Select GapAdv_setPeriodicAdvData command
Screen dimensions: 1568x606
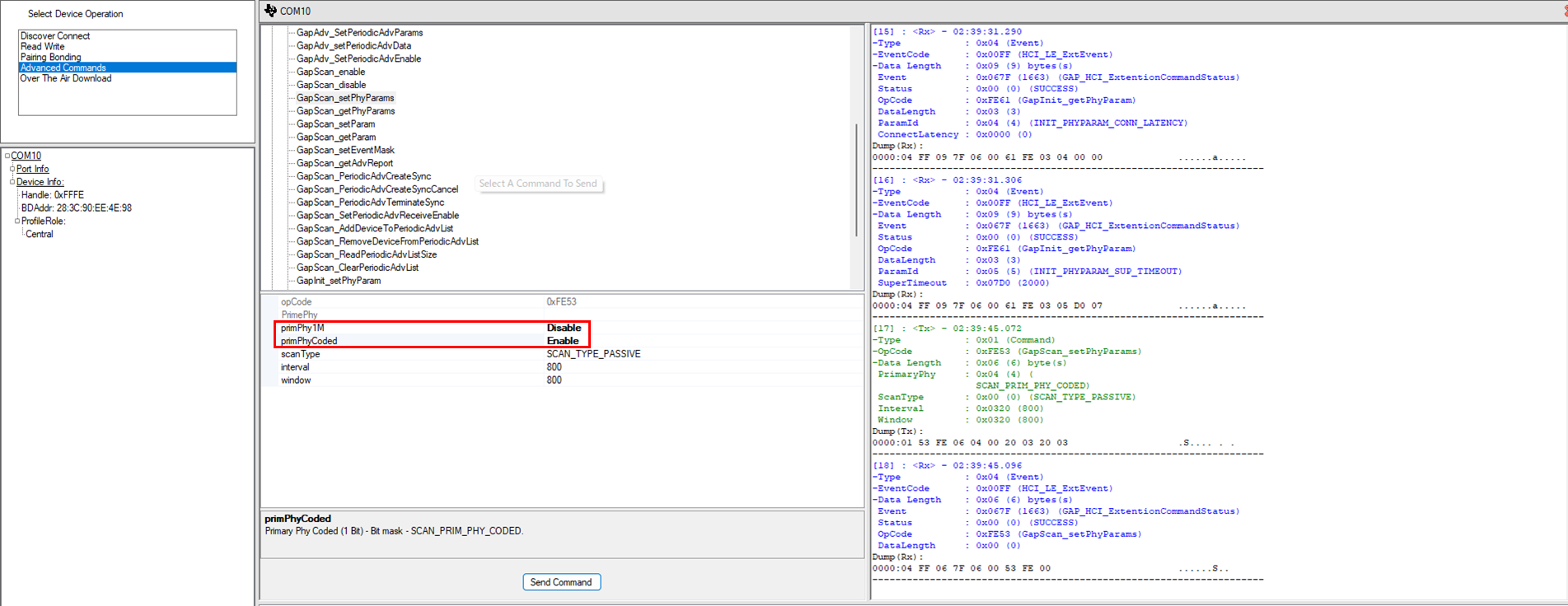353,46
